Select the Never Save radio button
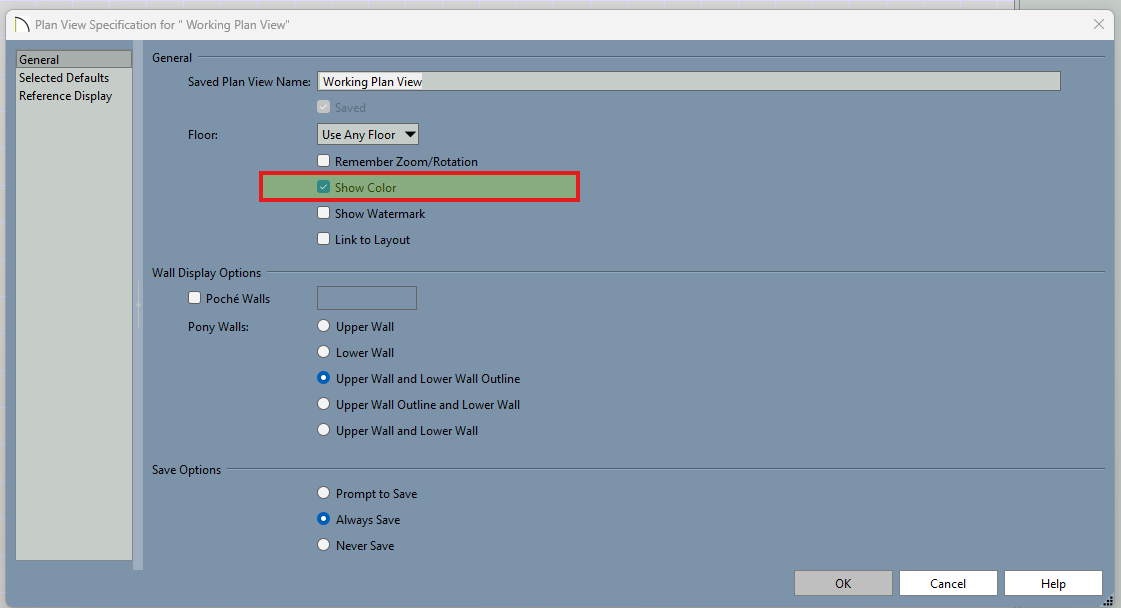Screen dimensions: 1121x608 tap(323, 545)
